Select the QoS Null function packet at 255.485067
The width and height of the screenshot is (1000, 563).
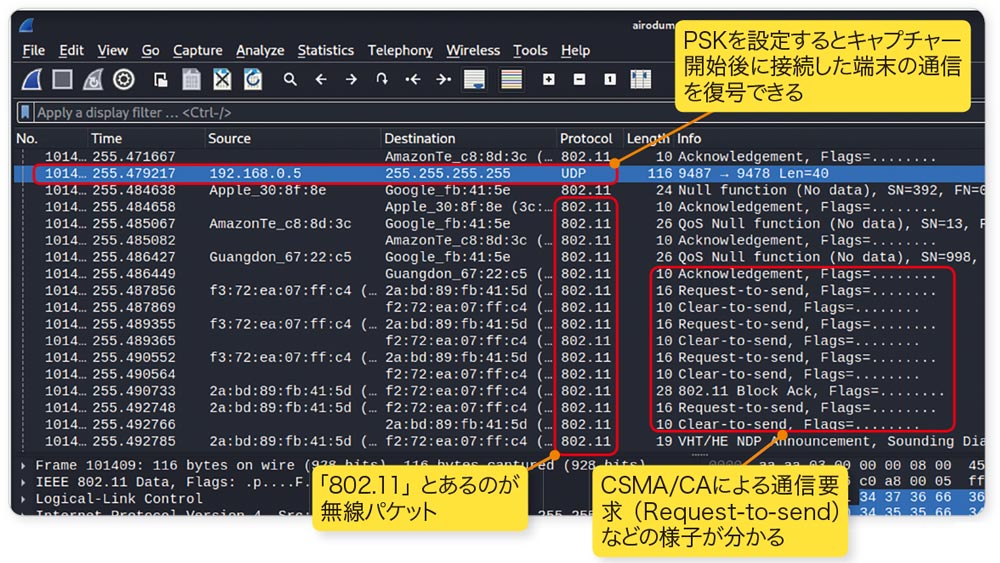(499, 224)
